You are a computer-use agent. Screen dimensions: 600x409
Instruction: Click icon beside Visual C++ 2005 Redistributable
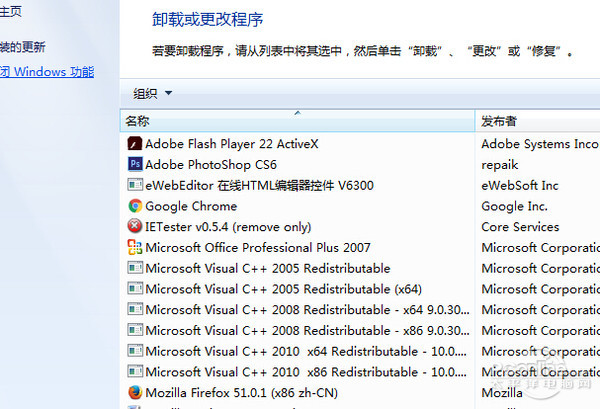135,268
